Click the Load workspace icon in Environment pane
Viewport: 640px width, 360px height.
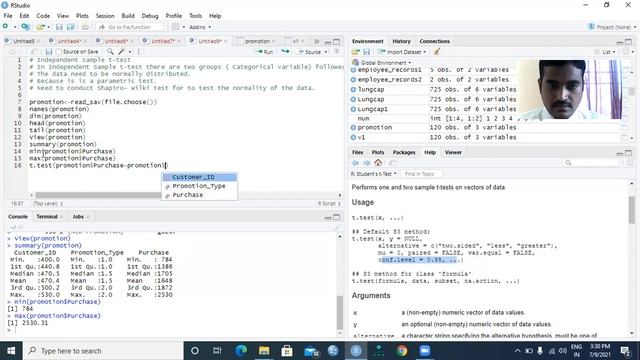(356, 52)
